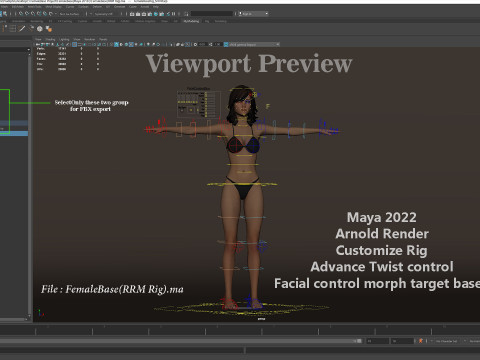Screen dimensions: 480x360
Task: Click the Verts count in heads-up display
Action: point(62,49)
